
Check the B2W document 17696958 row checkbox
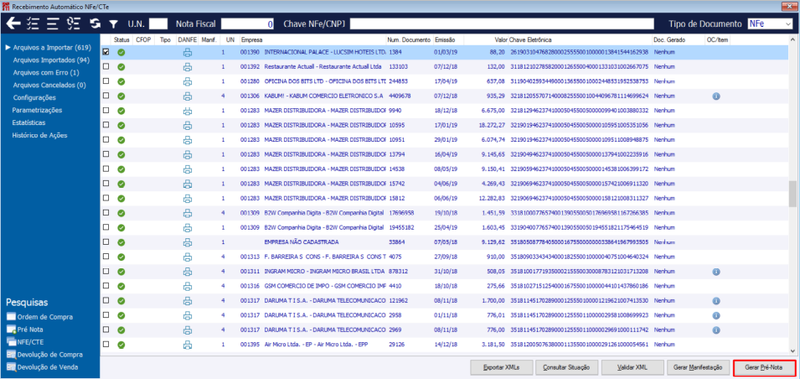(106, 213)
